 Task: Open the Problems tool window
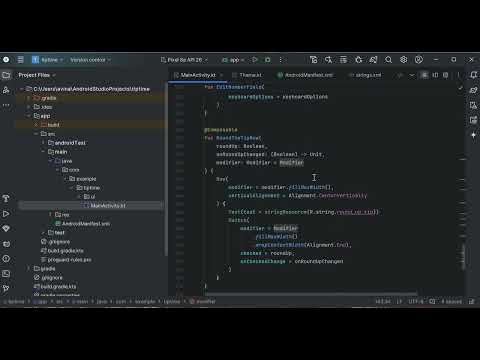[x=6, y=259]
